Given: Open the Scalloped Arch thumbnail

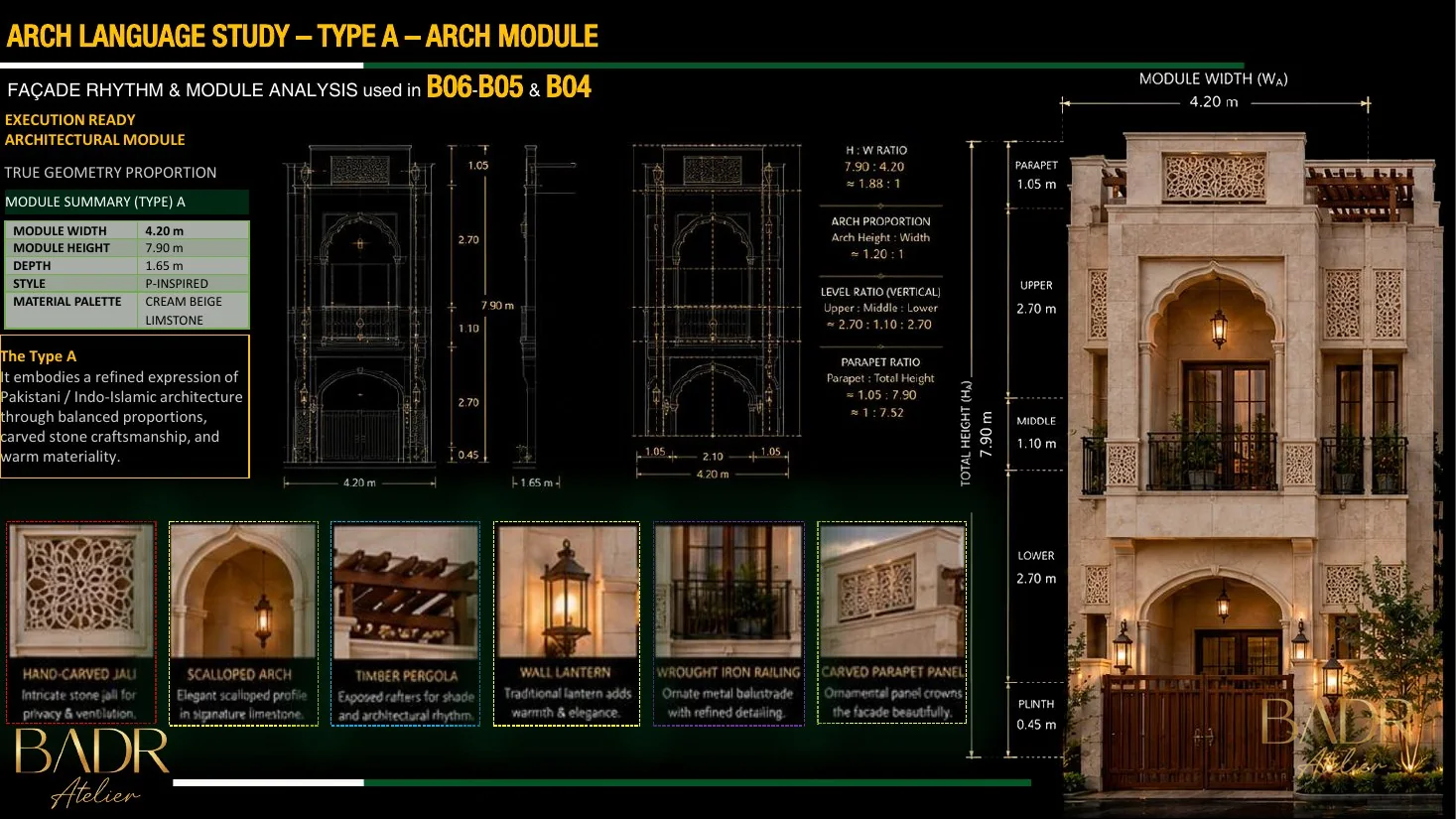Looking at the screenshot, I should 243,623.
